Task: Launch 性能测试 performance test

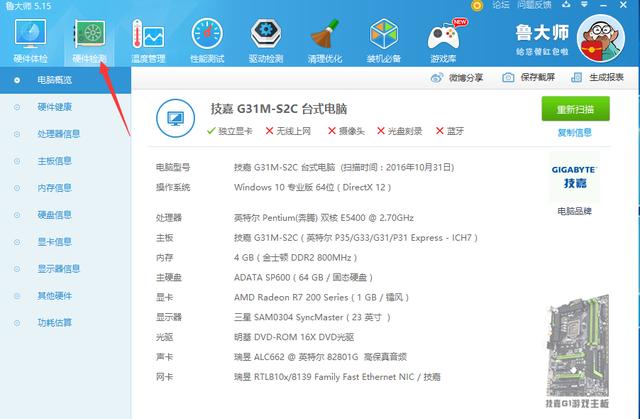Action: (x=207, y=41)
